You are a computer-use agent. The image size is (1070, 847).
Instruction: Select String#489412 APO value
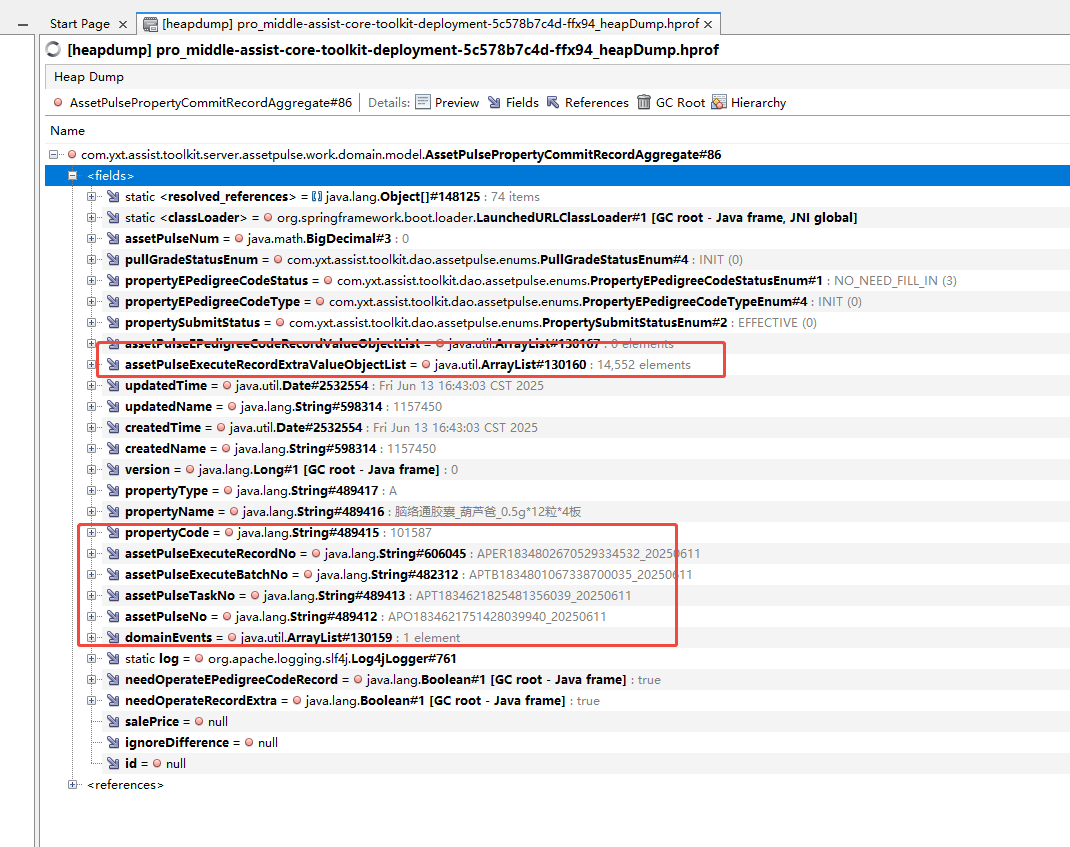click(x=420, y=616)
